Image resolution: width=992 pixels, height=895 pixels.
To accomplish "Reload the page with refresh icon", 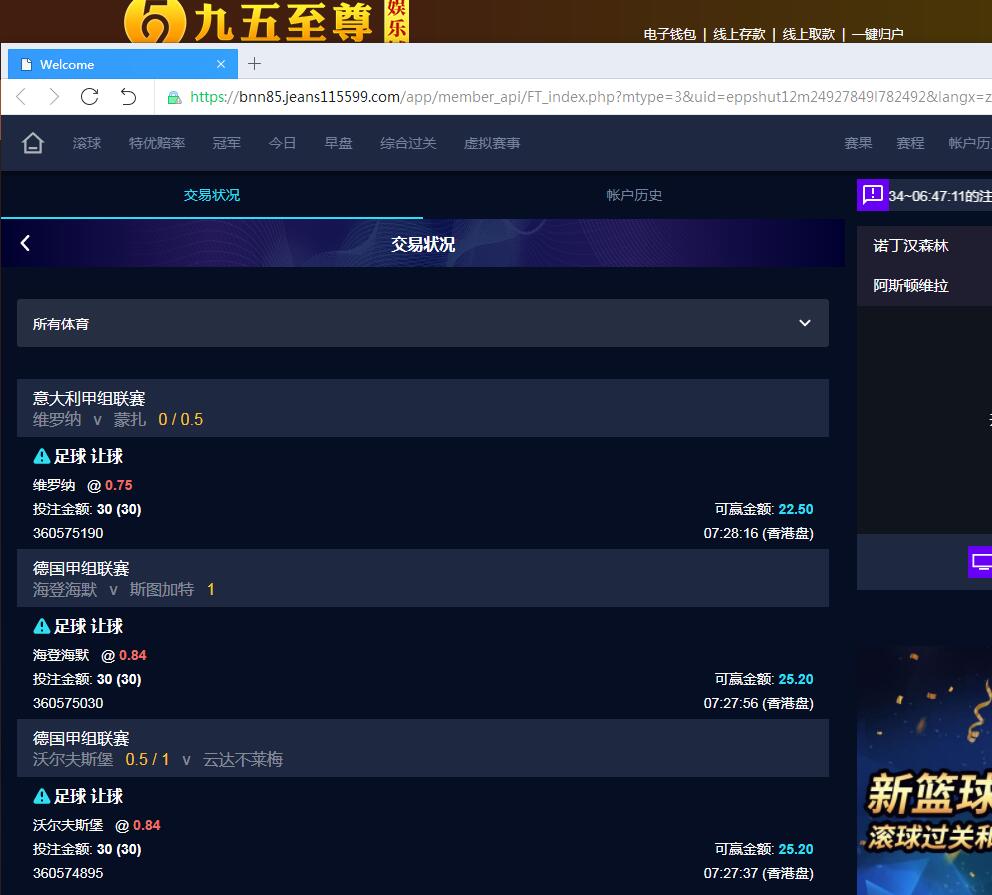I will pyautogui.click(x=90, y=97).
